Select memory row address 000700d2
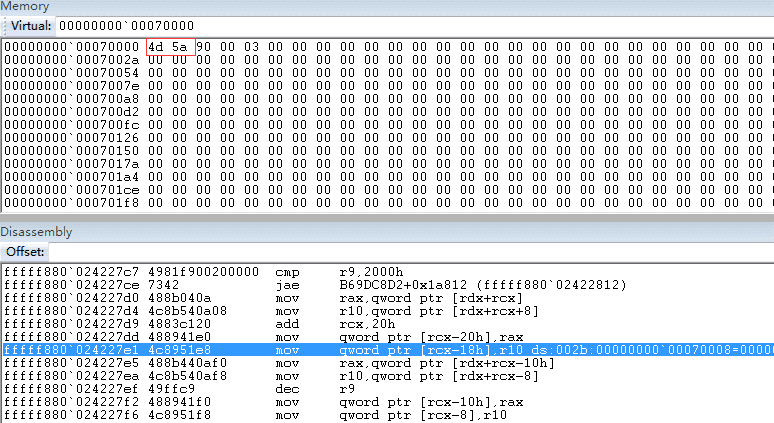Image resolution: width=774 pixels, height=423 pixels. (72, 112)
